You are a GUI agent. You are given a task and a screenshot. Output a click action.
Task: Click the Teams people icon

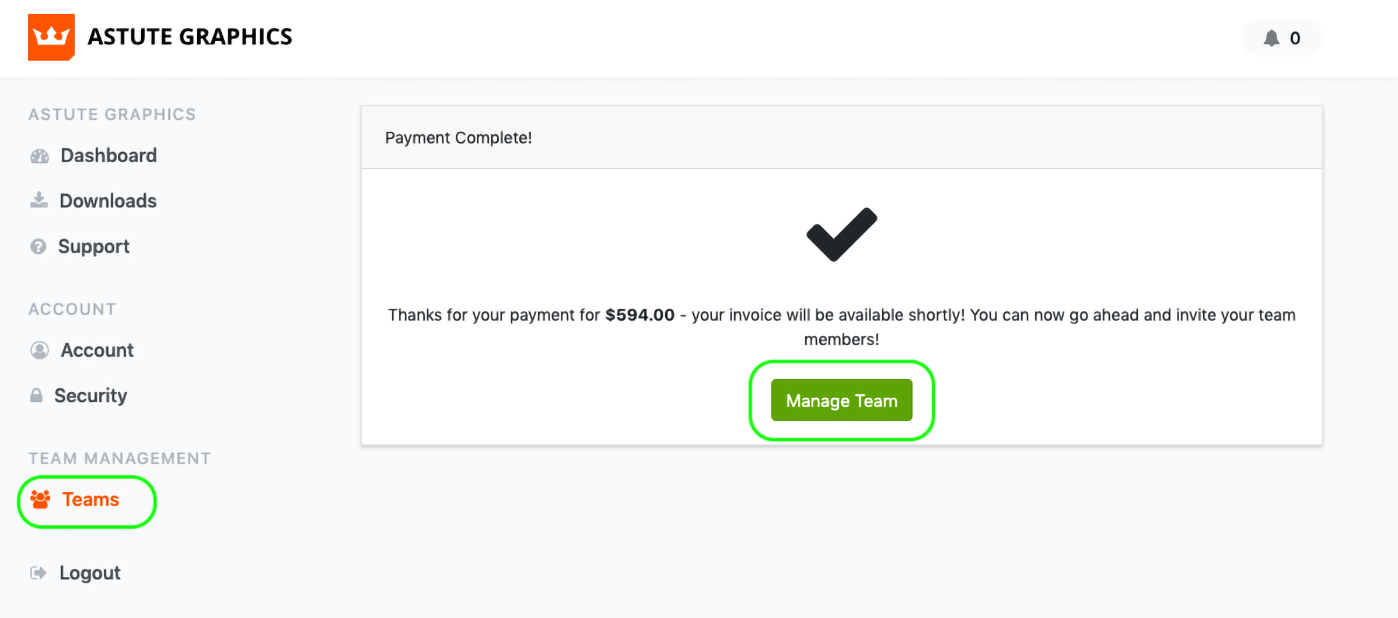point(41,500)
